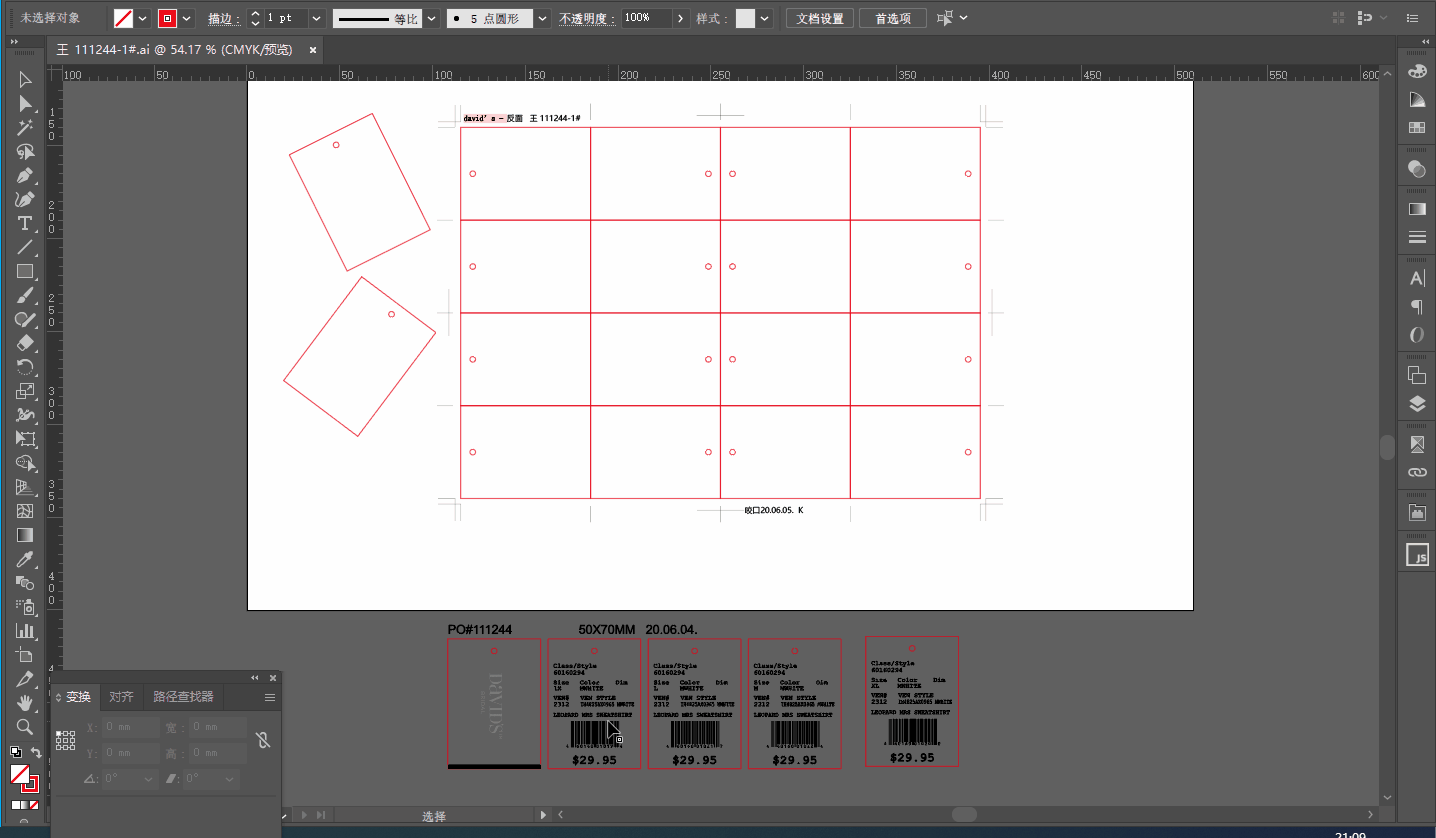Swap fill and stroke colors

pos(36,752)
